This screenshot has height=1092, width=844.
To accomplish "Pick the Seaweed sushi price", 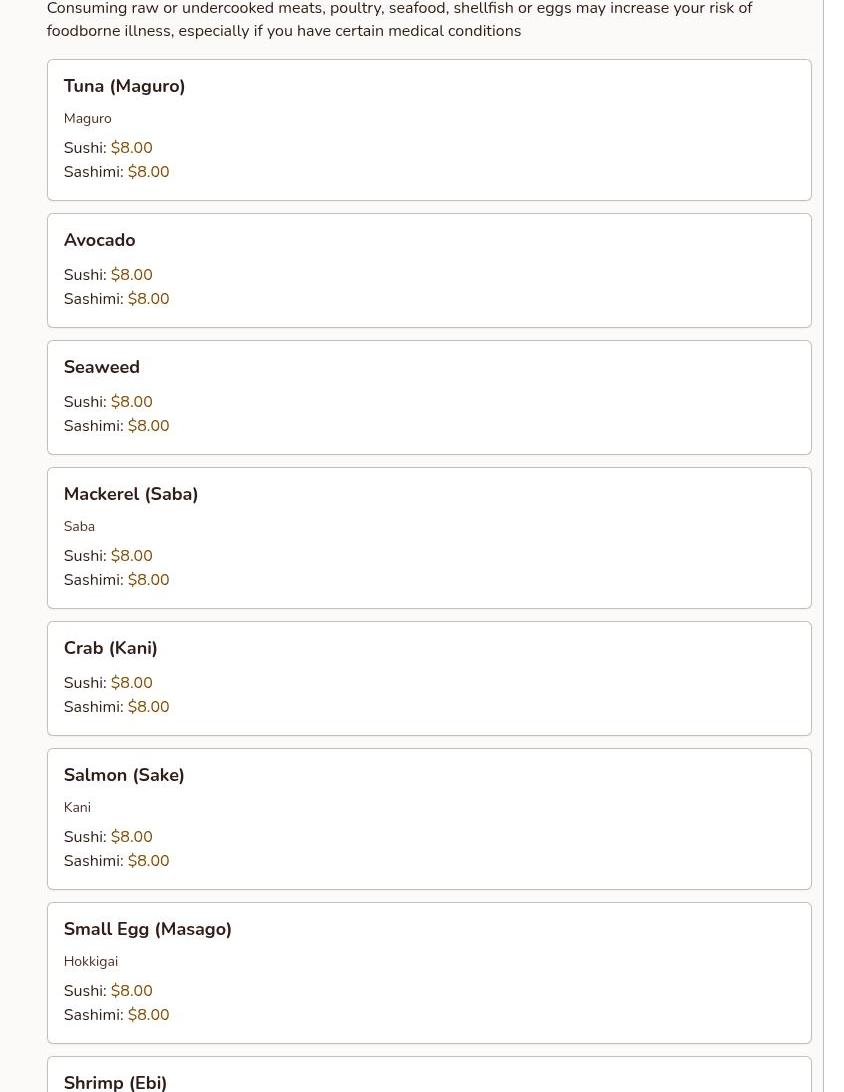I will tap(131, 402).
